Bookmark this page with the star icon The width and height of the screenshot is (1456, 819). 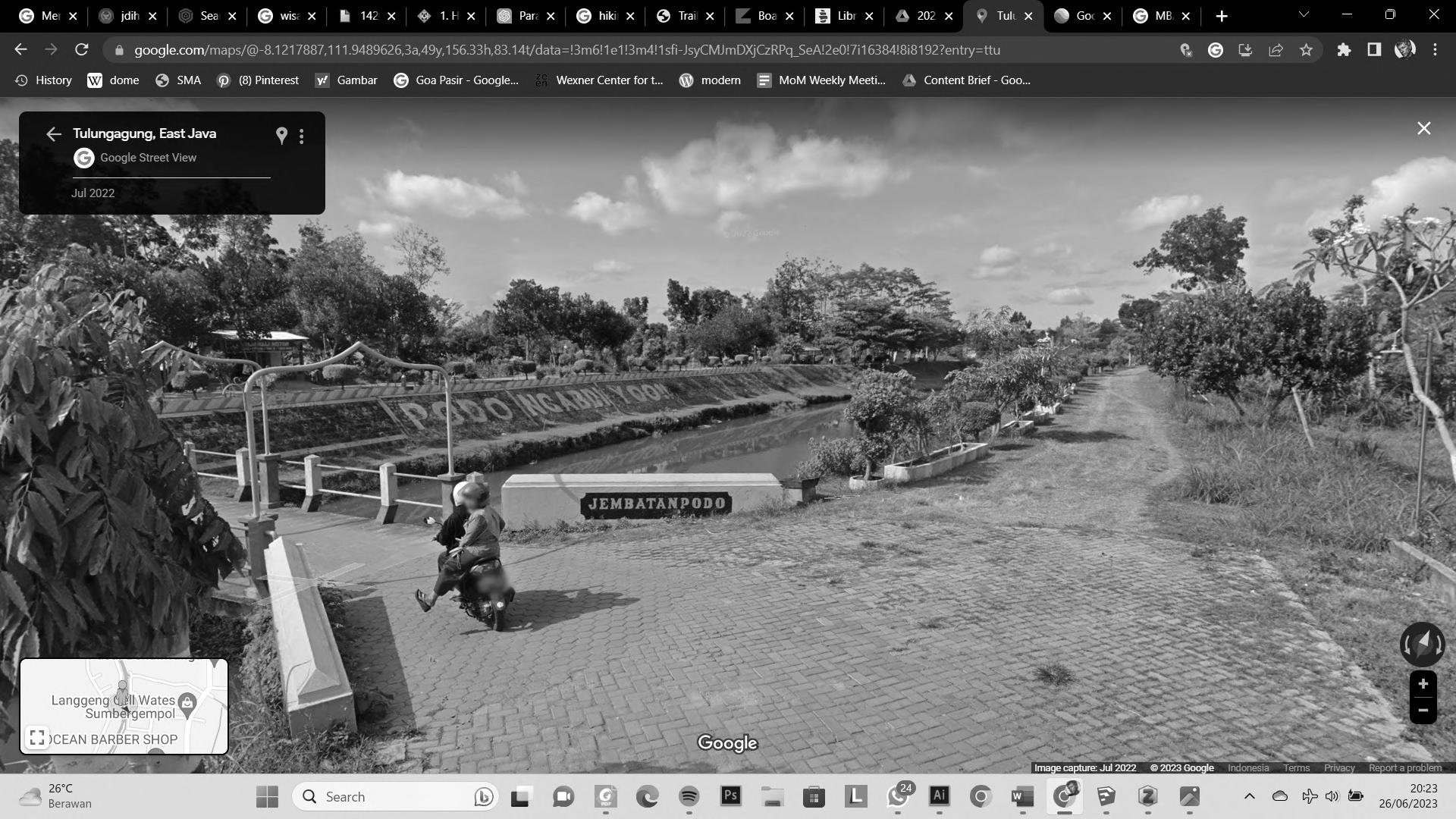[x=1306, y=50]
